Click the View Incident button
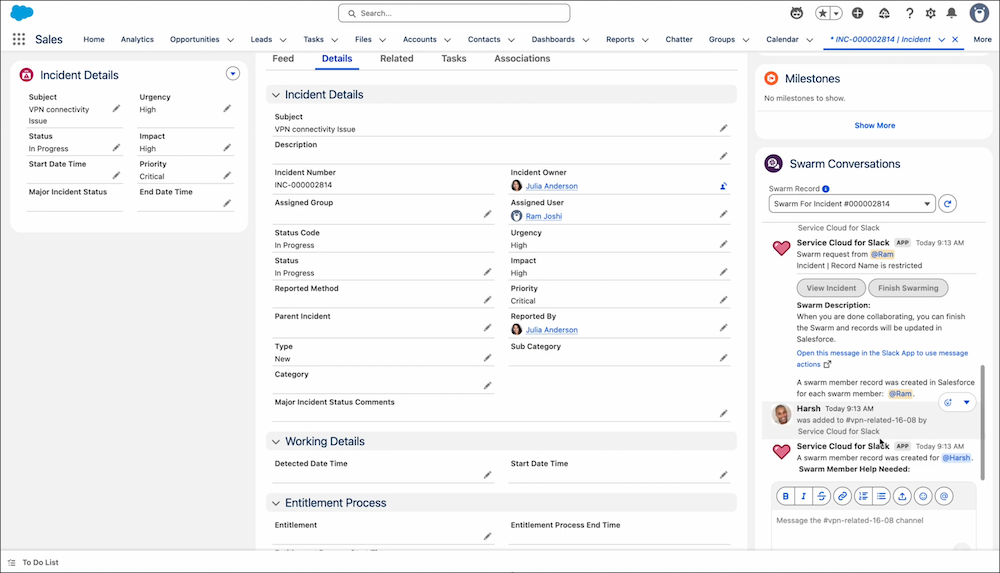The width and height of the screenshot is (1000, 573). (x=831, y=288)
